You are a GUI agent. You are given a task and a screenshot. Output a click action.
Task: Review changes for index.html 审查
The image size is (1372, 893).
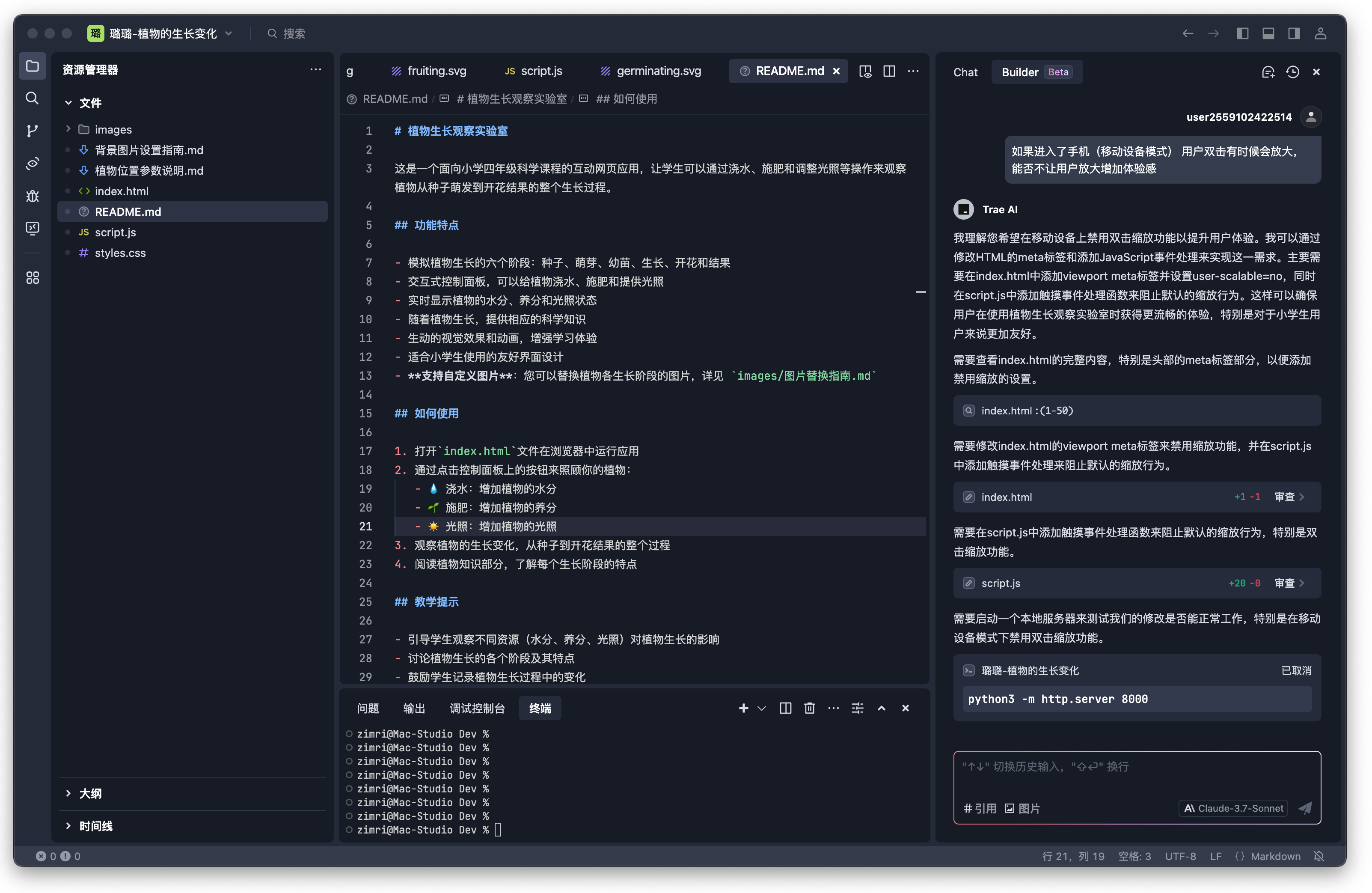[1289, 497]
